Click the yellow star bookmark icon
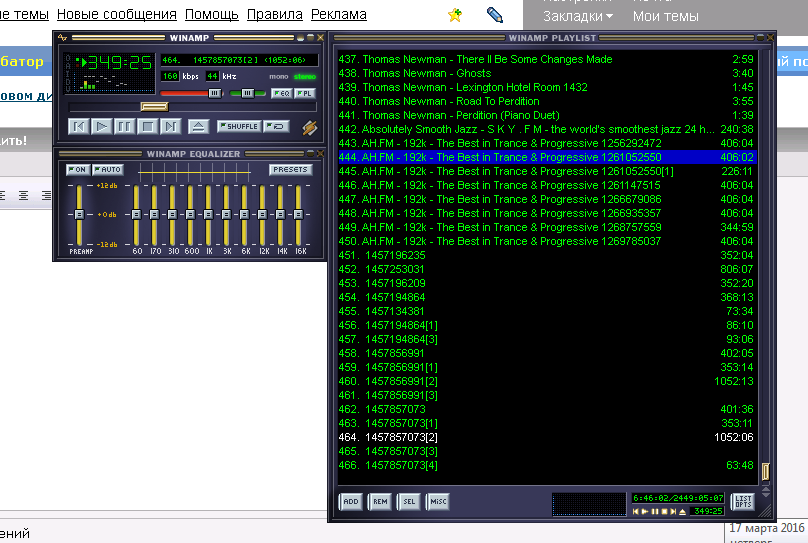This screenshot has height=543, width=808. (x=454, y=15)
